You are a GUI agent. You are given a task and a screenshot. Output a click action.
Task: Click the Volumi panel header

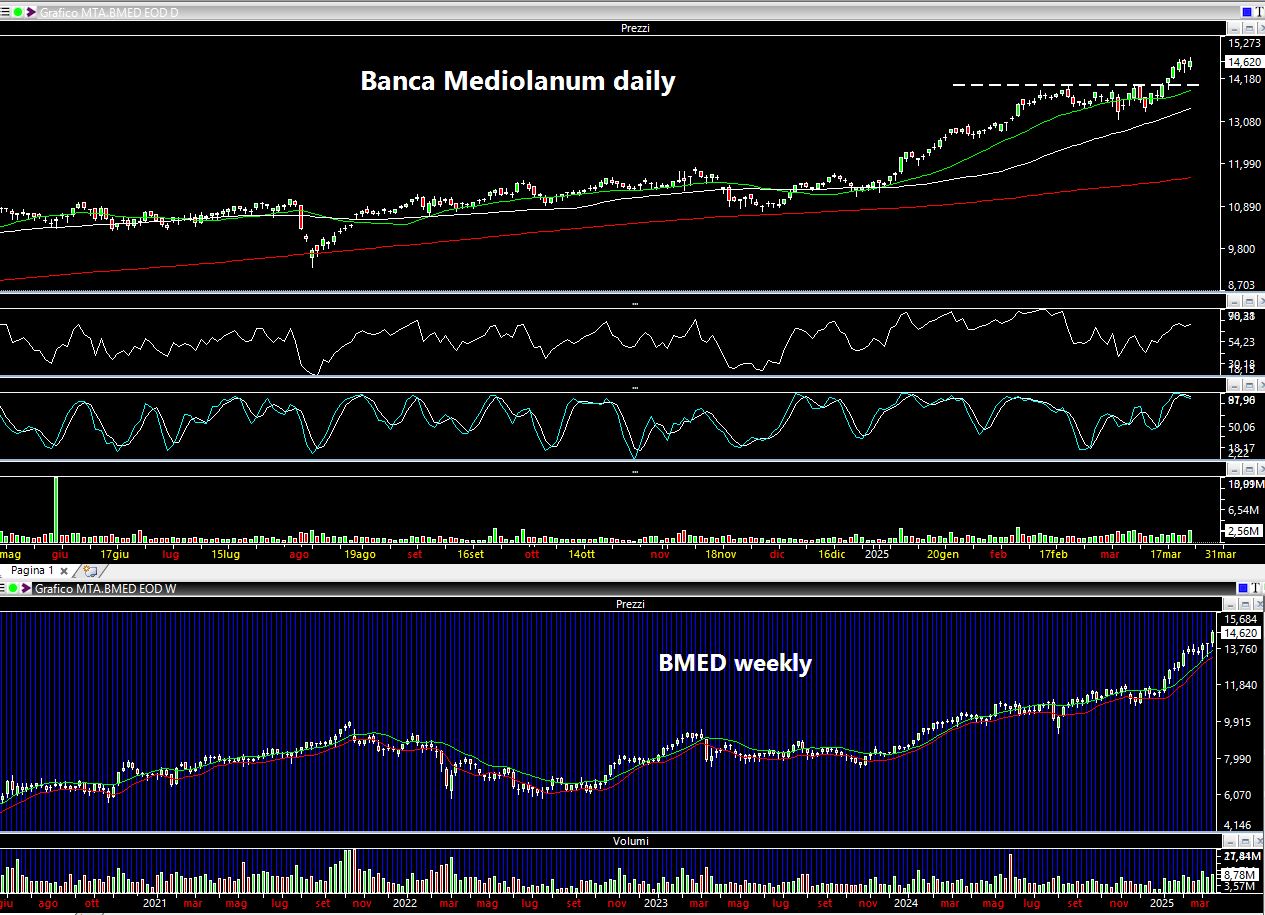click(x=630, y=841)
